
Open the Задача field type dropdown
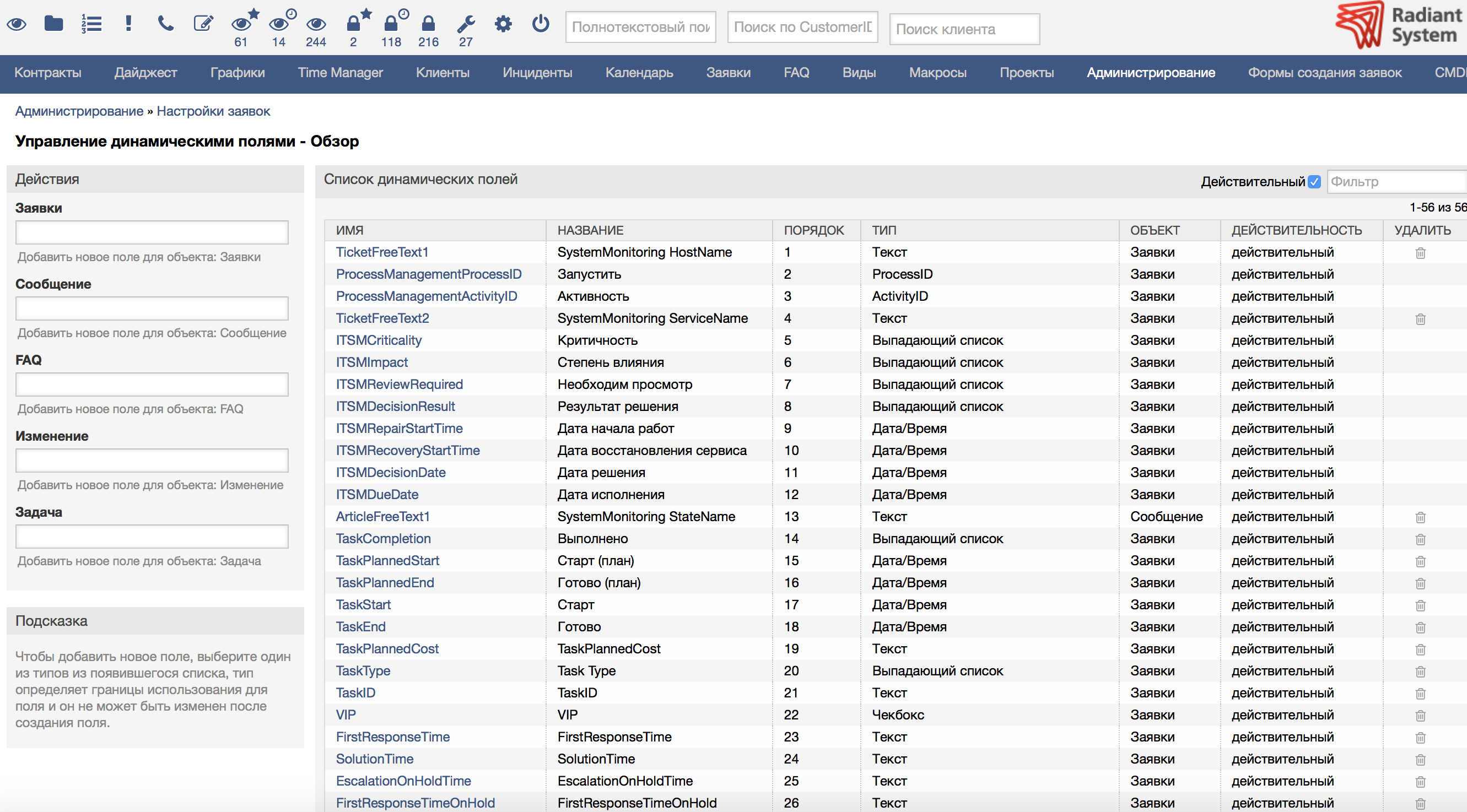click(x=152, y=537)
